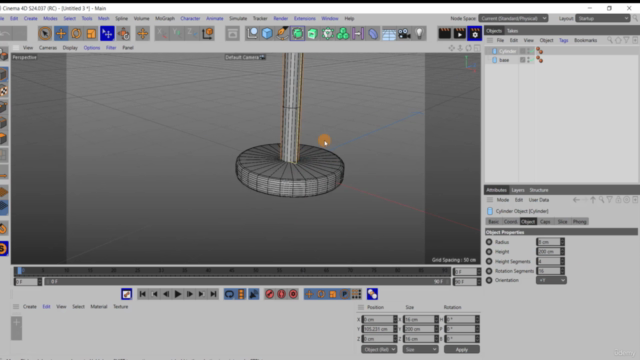The height and width of the screenshot is (360, 640).
Task: Click the timeline playhead at frame 0
Action: pyautogui.click(x=19, y=271)
